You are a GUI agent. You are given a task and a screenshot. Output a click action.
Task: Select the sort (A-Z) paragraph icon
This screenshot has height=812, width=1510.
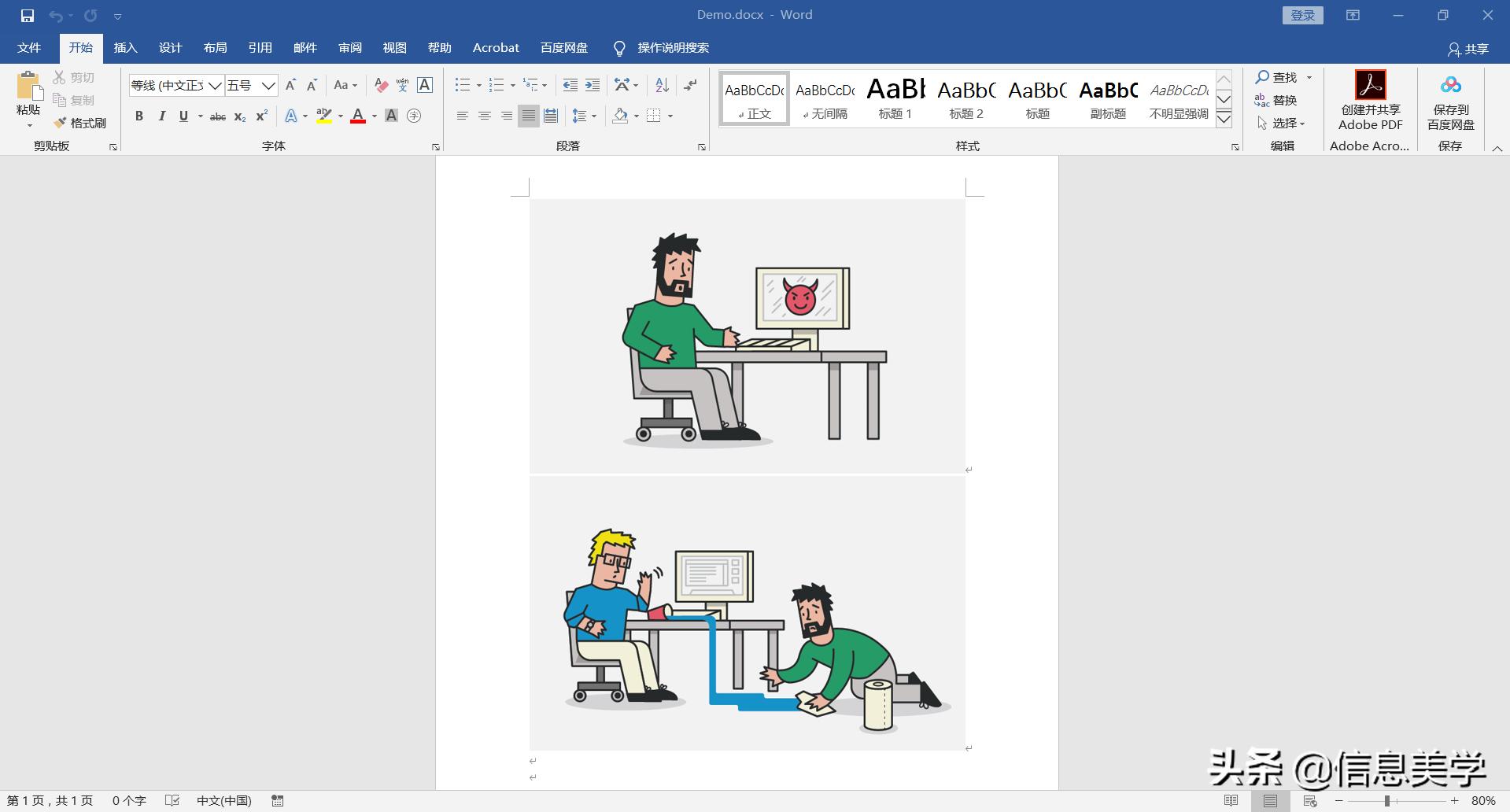click(662, 85)
